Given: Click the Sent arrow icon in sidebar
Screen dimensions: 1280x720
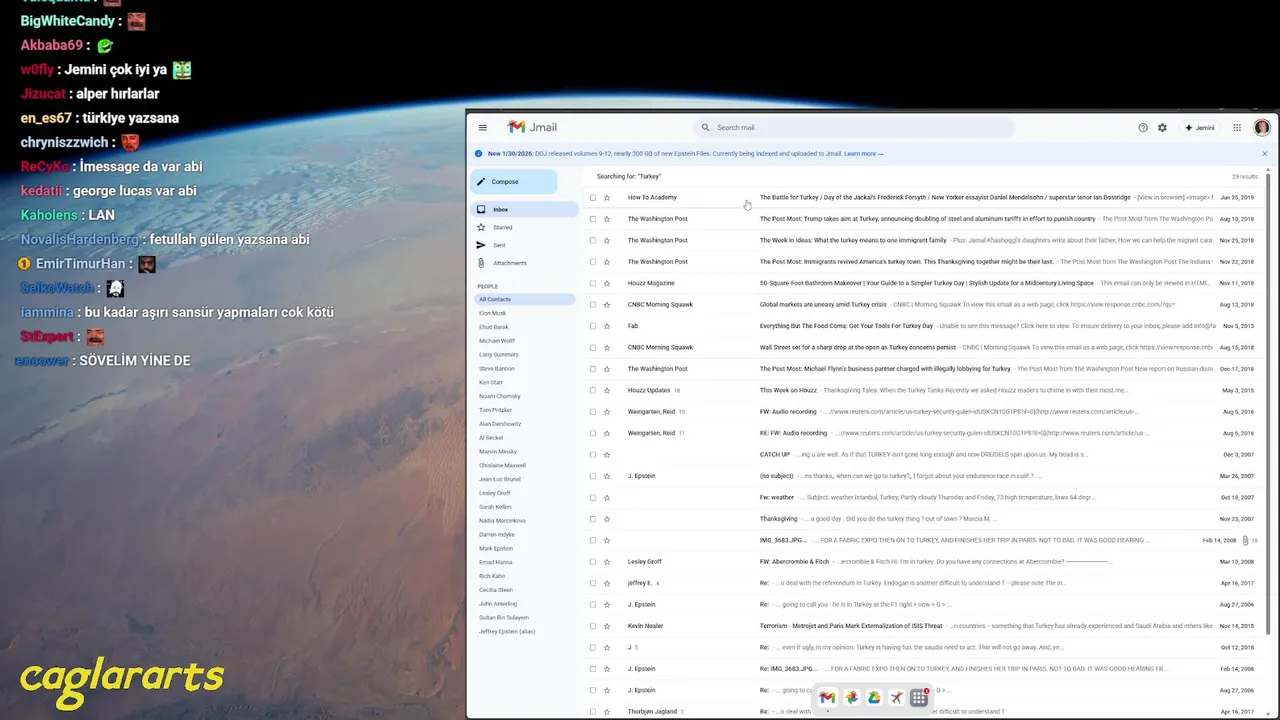Looking at the screenshot, I should point(481,245).
